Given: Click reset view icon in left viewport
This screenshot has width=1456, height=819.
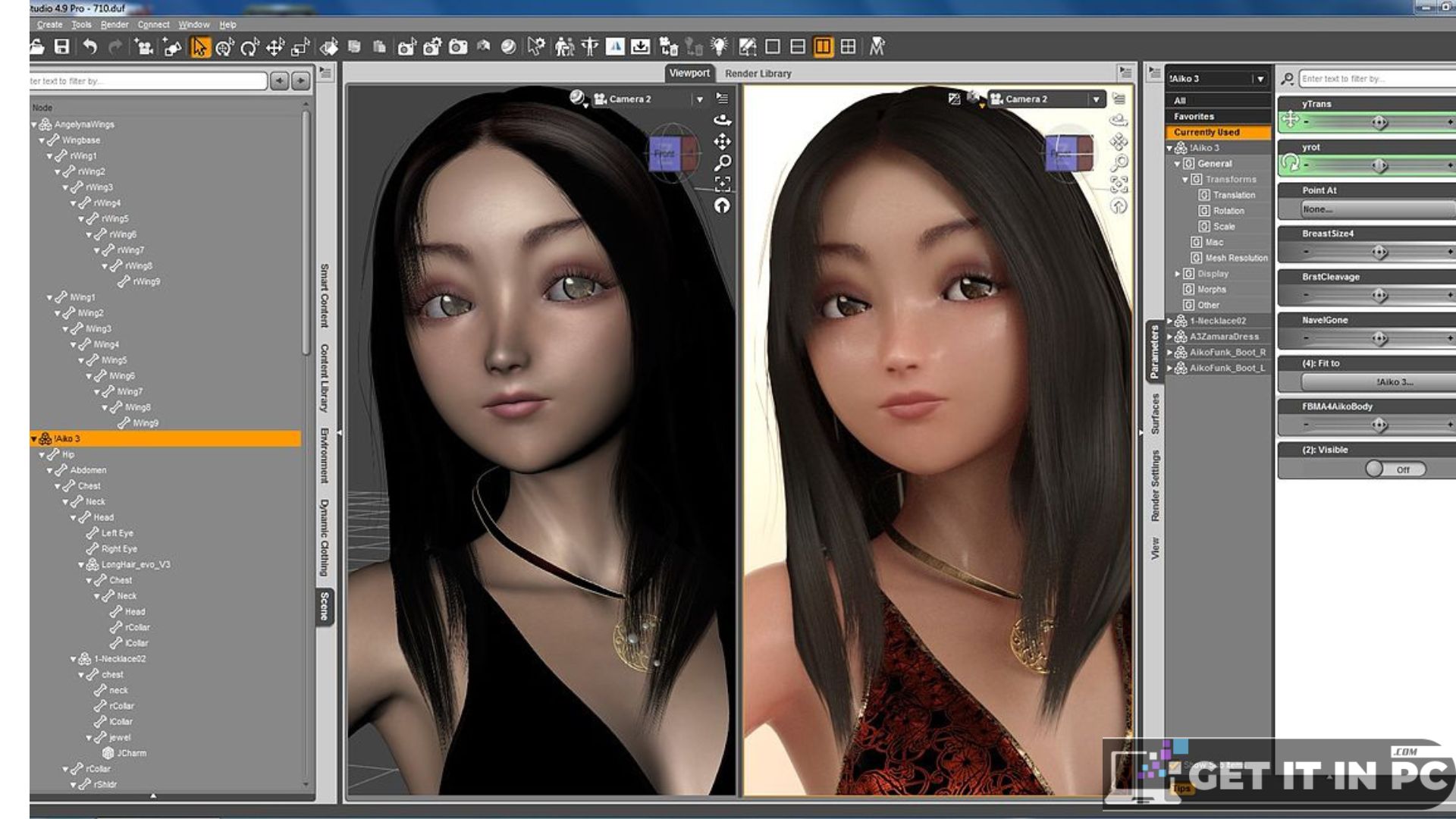Looking at the screenshot, I should click(x=722, y=206).
